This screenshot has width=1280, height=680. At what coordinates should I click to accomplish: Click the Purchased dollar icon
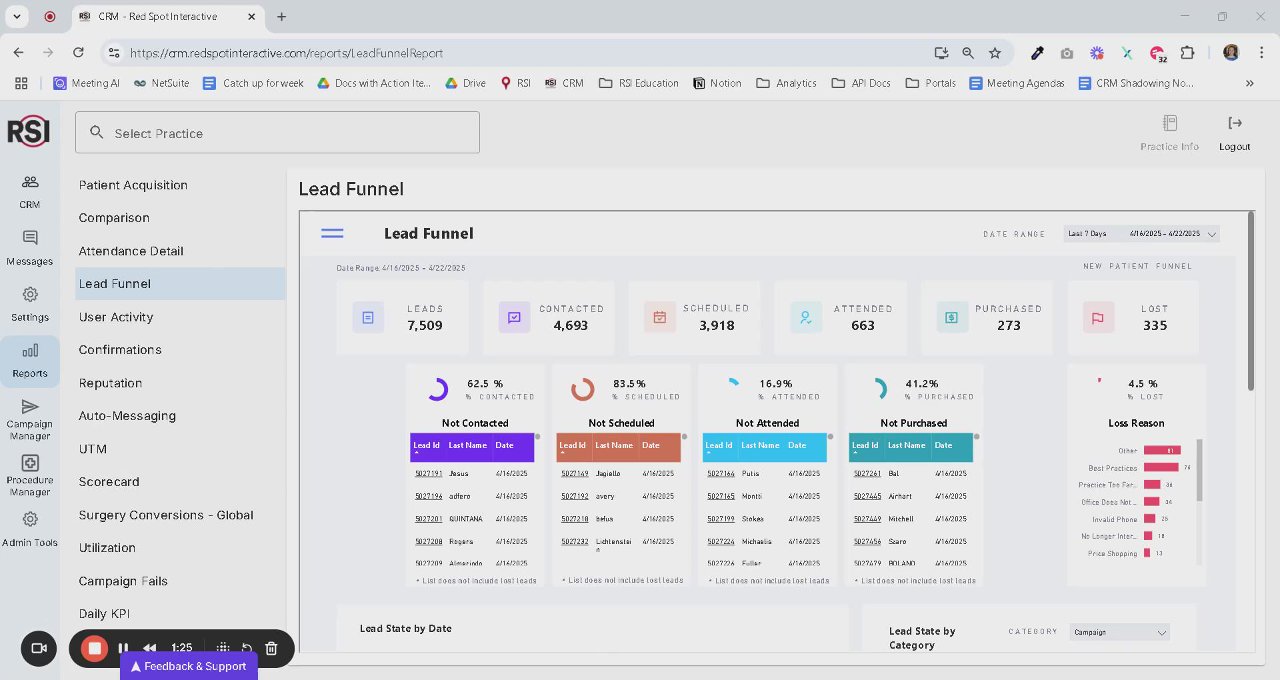pos(952,317)
